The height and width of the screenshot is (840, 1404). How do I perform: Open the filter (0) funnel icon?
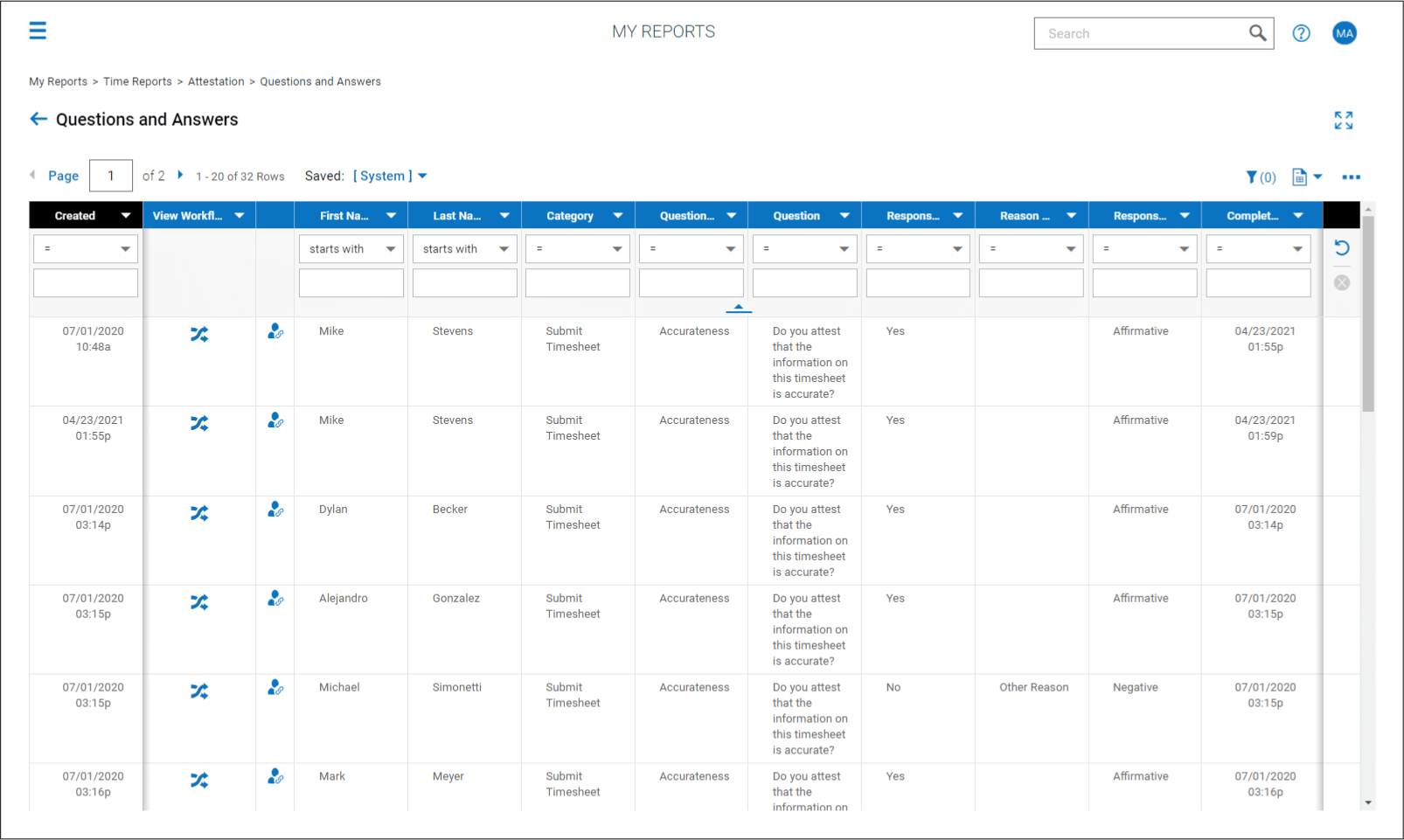(1260, 177)
